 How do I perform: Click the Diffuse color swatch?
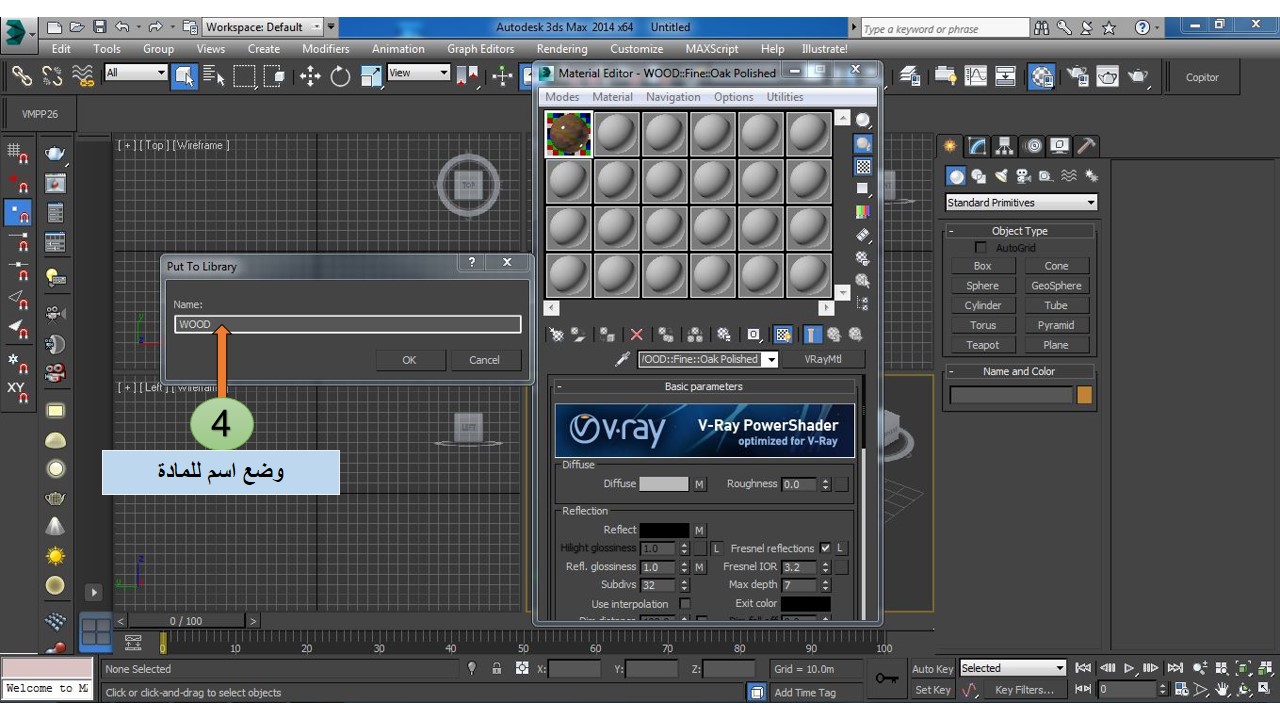(664, 484)
